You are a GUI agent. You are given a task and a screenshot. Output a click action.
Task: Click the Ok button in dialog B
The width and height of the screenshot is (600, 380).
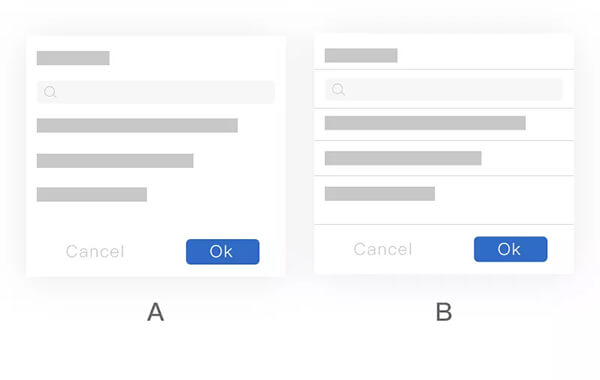[510, 249]
